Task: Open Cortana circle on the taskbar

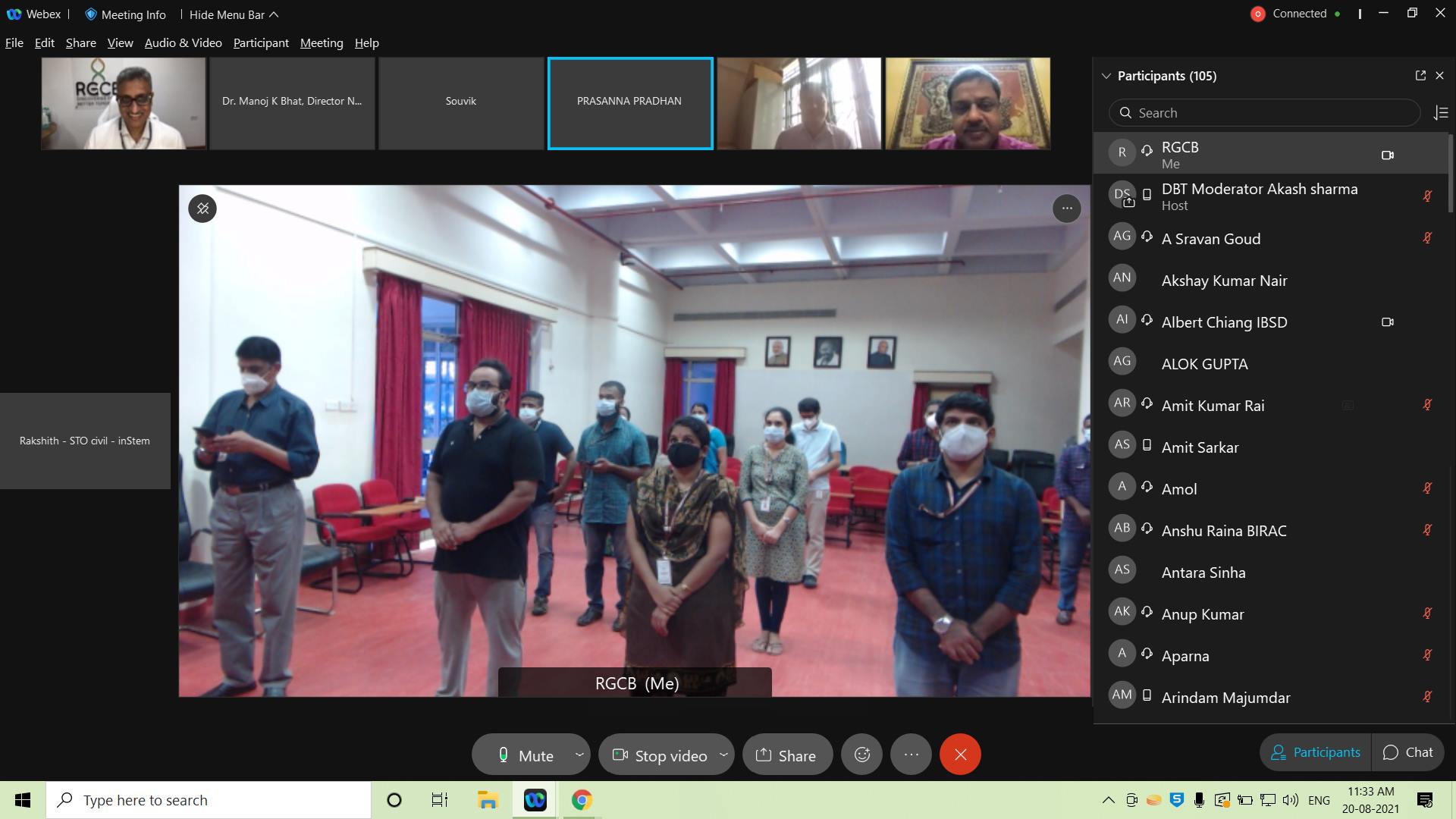Action: [x=394, y=800]
